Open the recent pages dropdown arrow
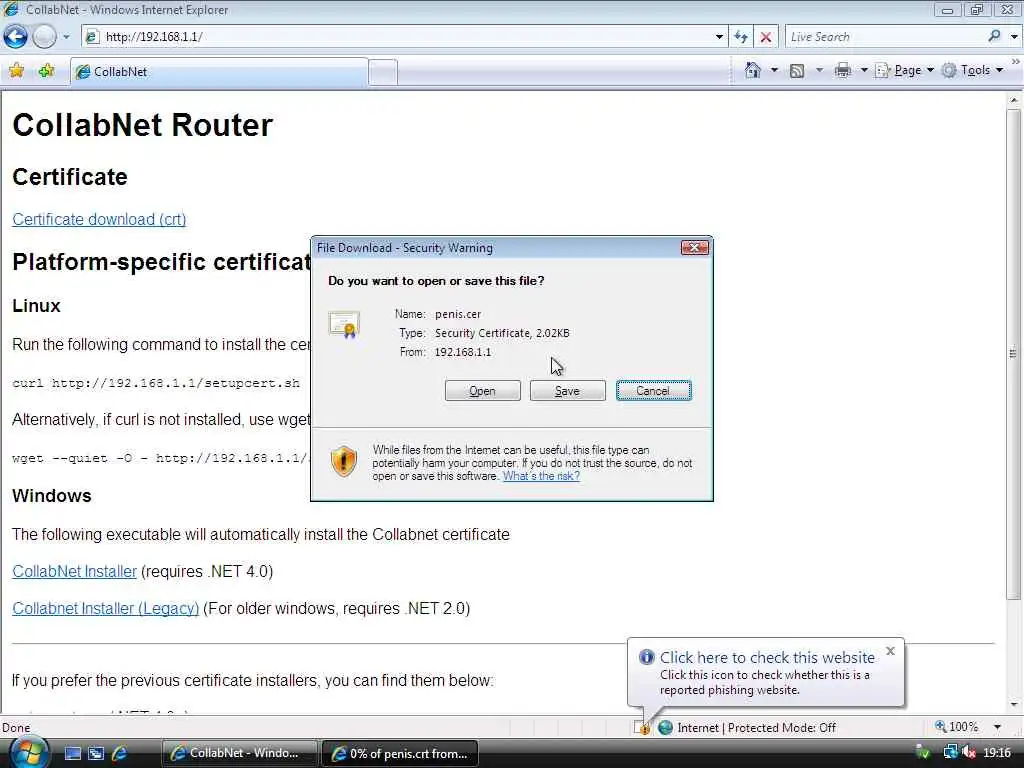 (66, 37)
